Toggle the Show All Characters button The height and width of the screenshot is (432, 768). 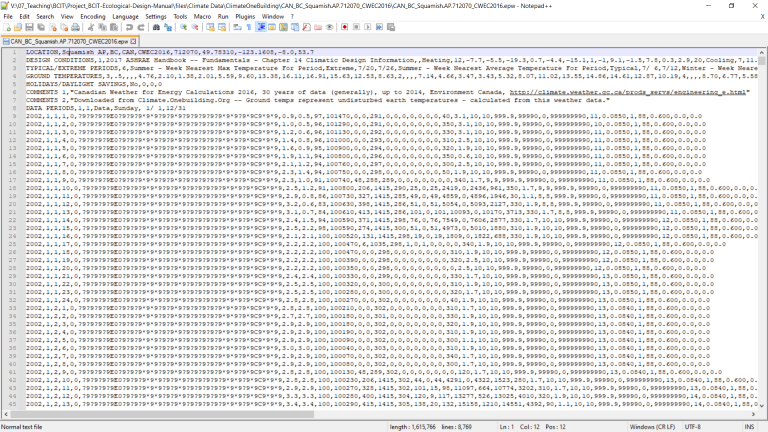click(245, 29)
